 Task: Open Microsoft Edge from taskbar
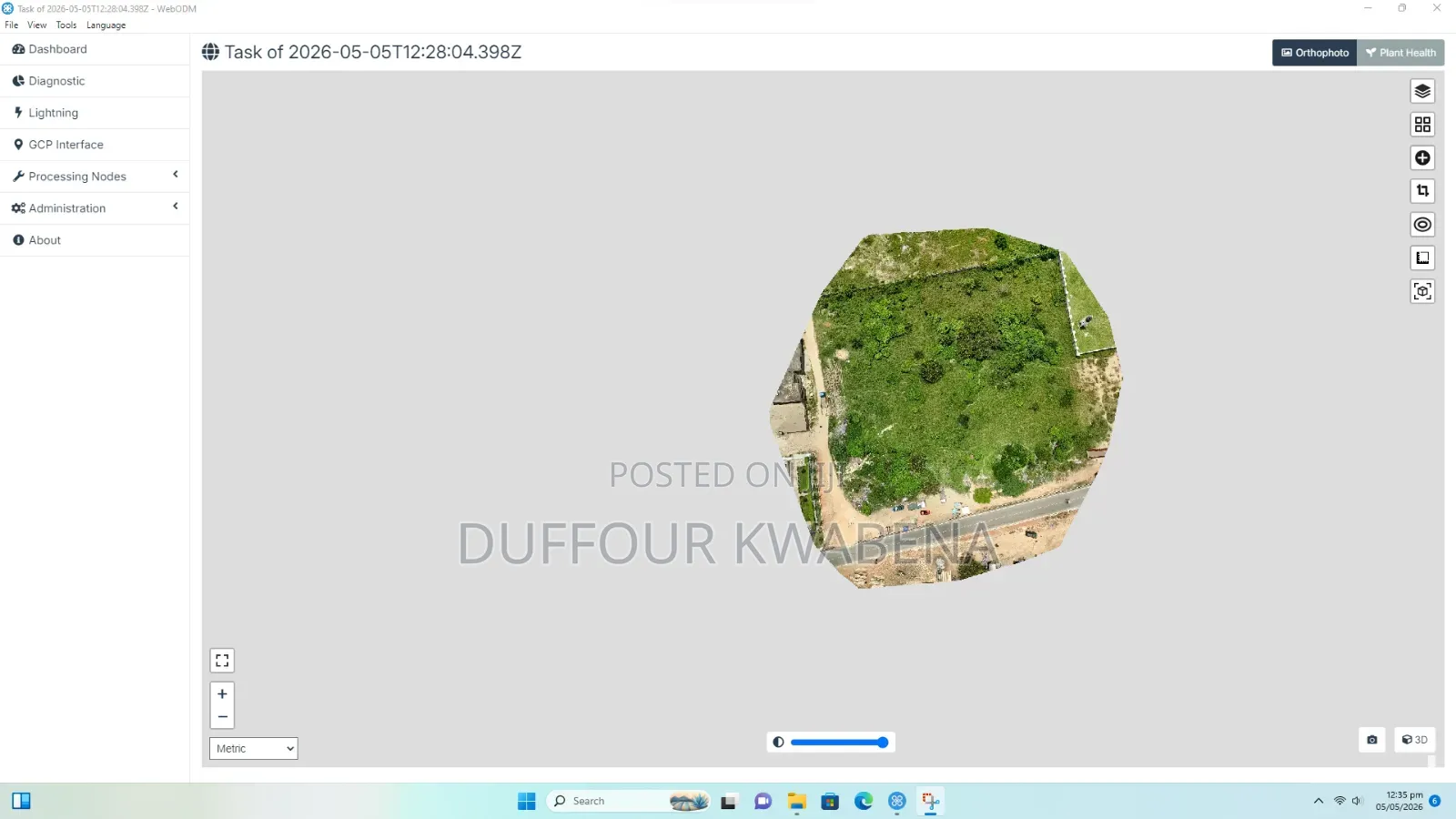864,802
